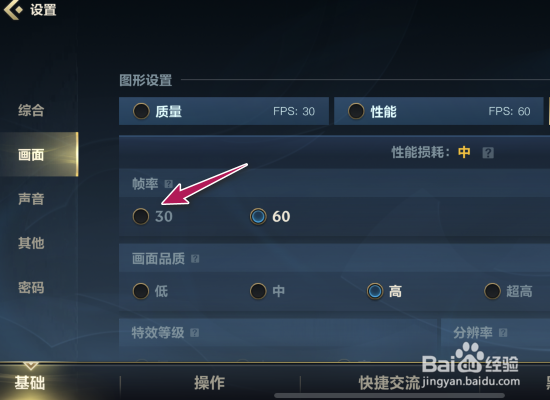Image resolution: width=550 pixels, height=400 pixels.
Task: Open the 其他 settings section
Action: pyautogui.click(x=31, y=243)
